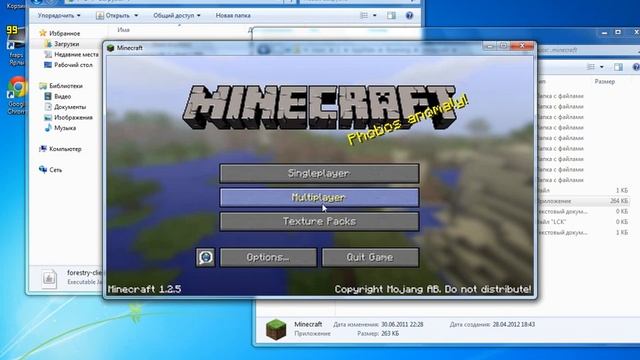Click Дата изменения value 30.06.2011 22:28
This screenshot has width=640, height=360.
click(x=402, y=324)
